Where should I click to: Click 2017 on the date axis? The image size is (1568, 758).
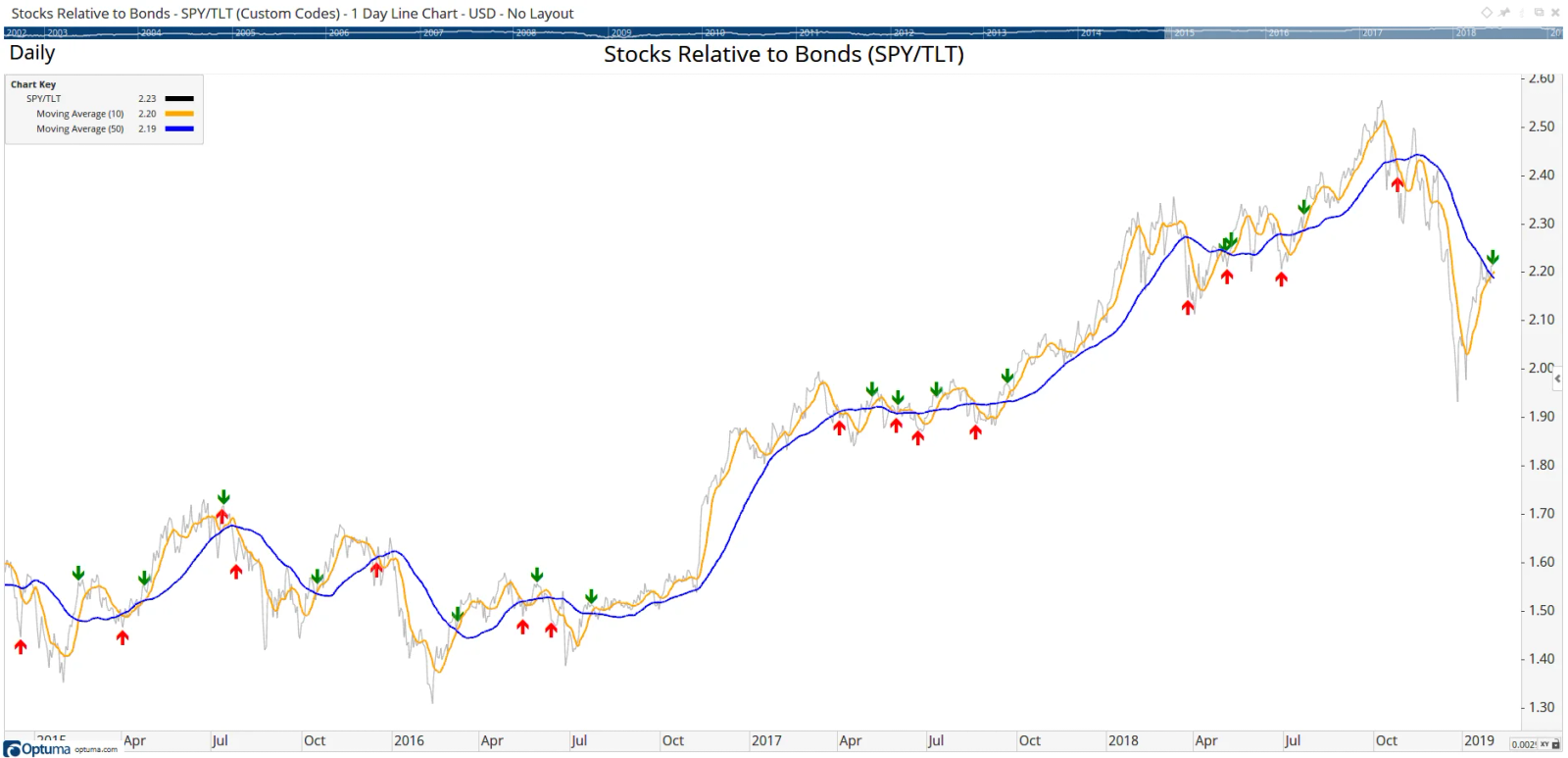point(766,740)
